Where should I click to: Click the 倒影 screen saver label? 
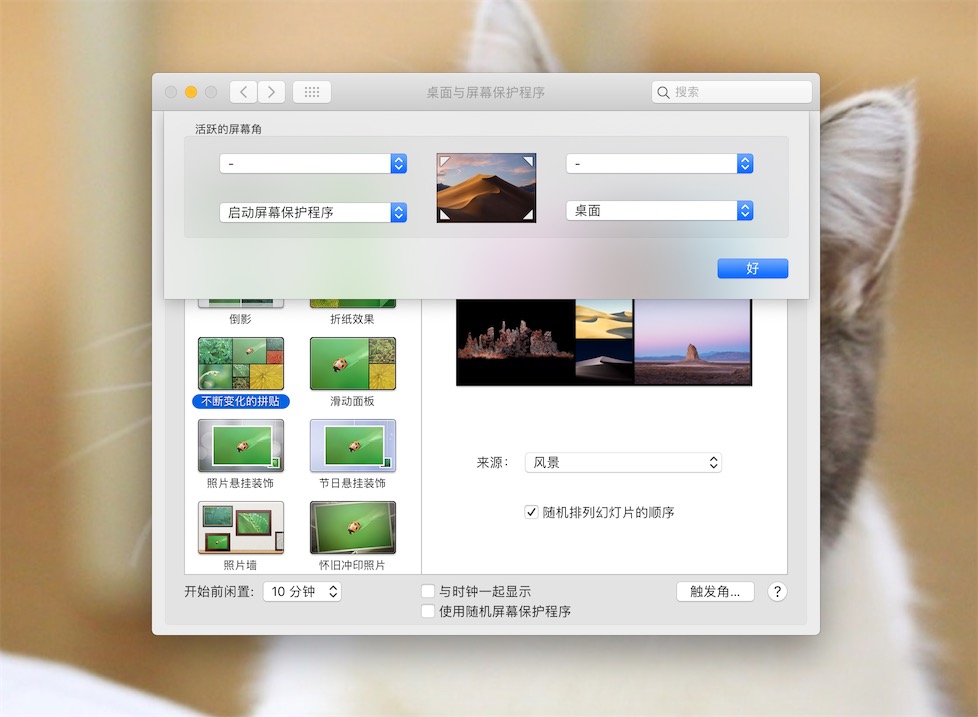point(240,319)
